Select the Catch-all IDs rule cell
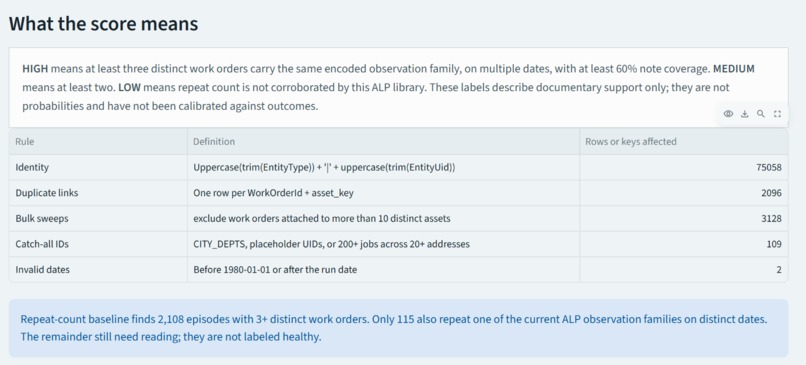 click(x=98, y=244)
